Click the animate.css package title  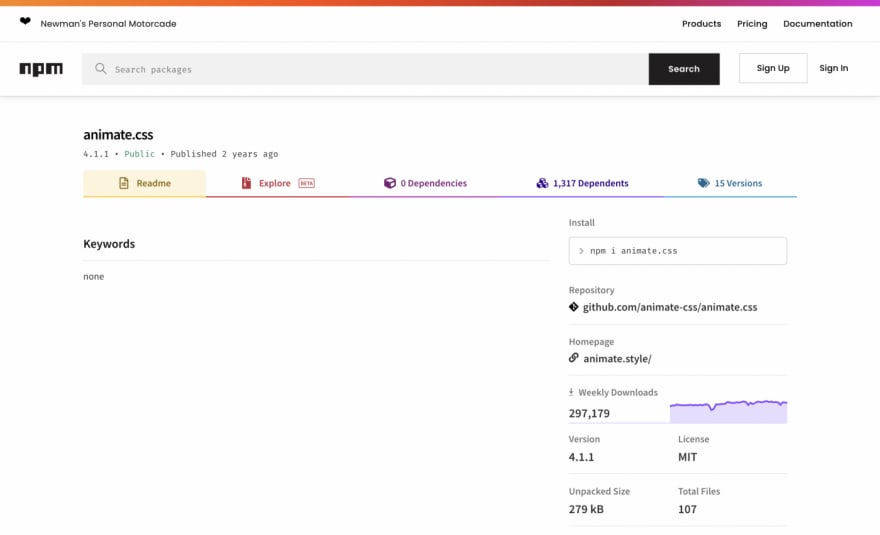(x=118, y=134)
